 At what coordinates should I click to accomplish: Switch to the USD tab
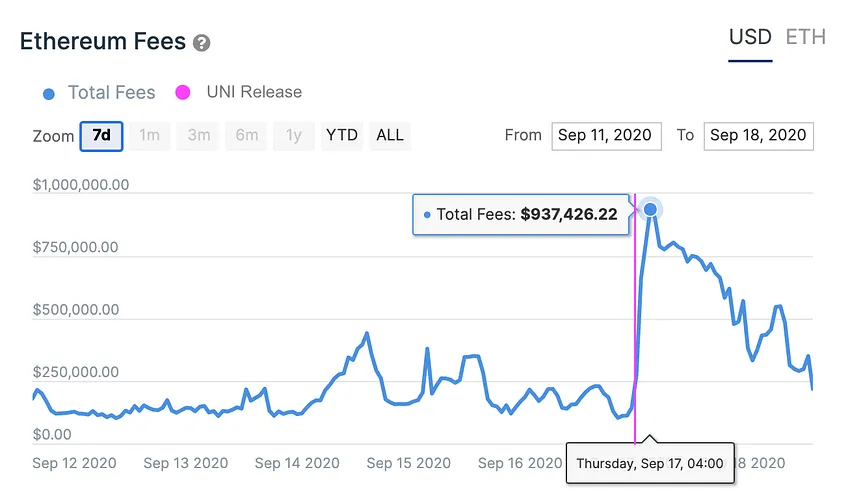pos(750,38)
